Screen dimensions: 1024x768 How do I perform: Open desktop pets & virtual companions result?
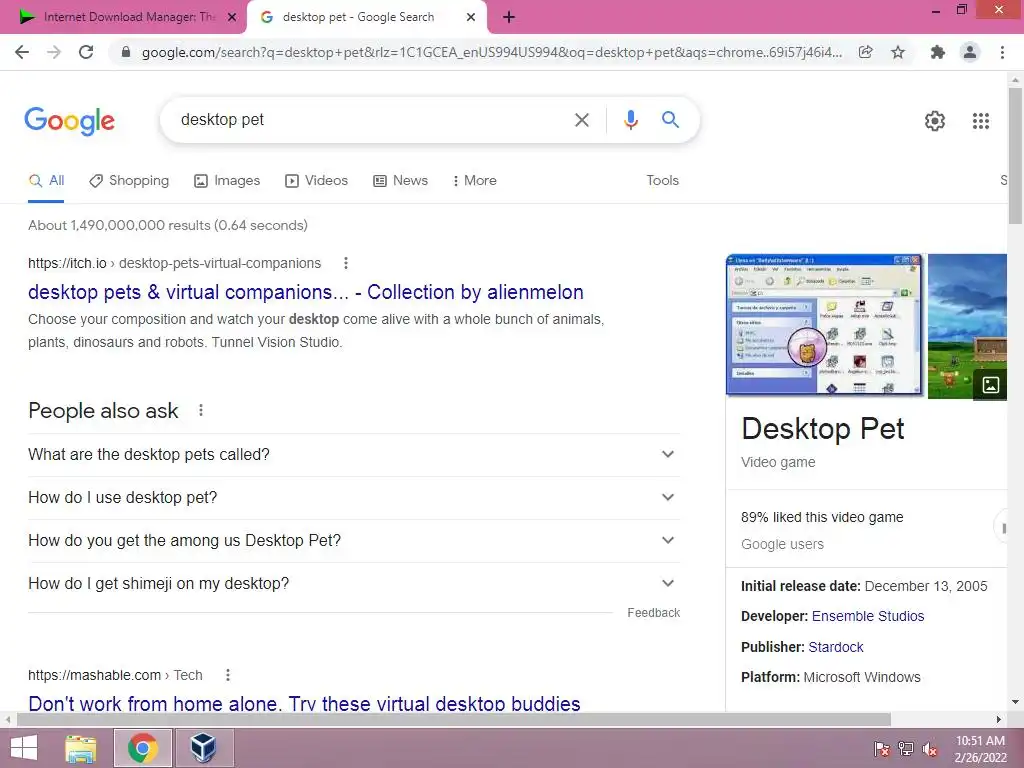coord(306,292)
